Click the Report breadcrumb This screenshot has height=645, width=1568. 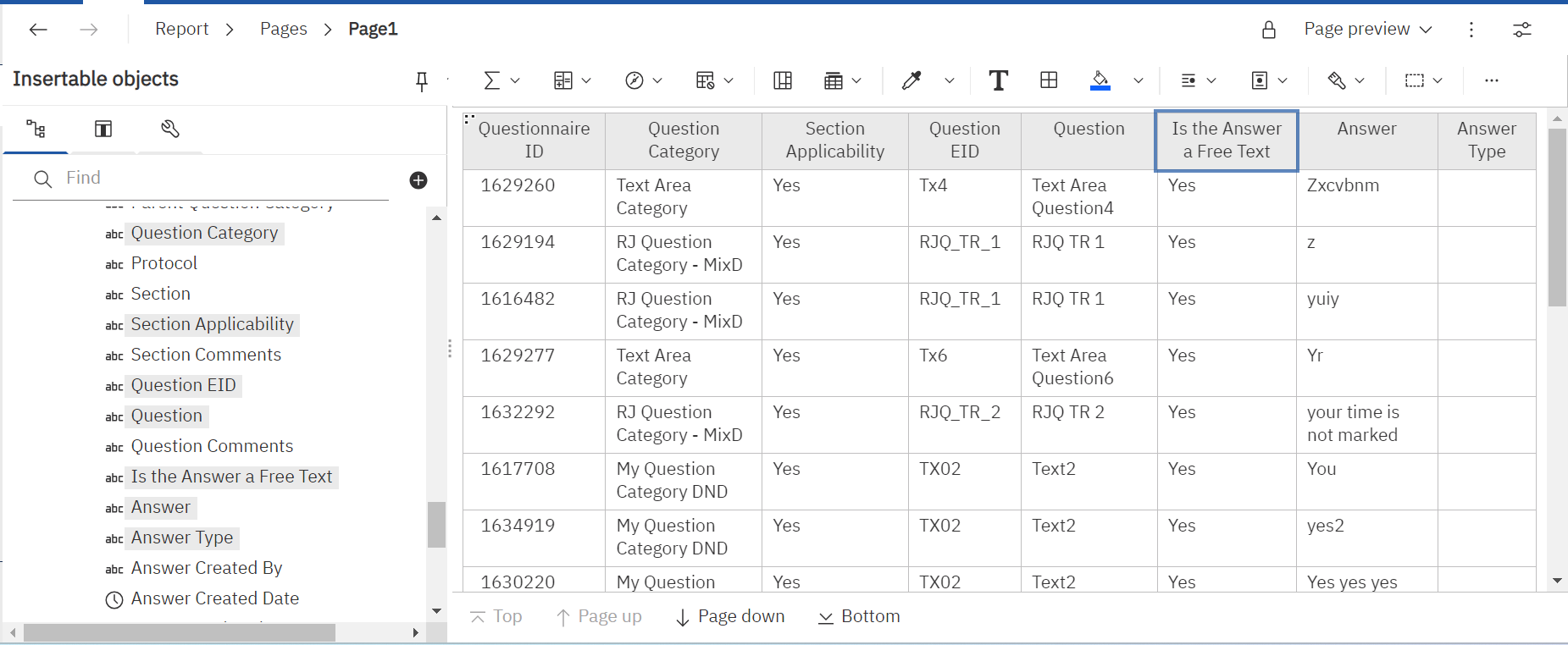(181, 30)
